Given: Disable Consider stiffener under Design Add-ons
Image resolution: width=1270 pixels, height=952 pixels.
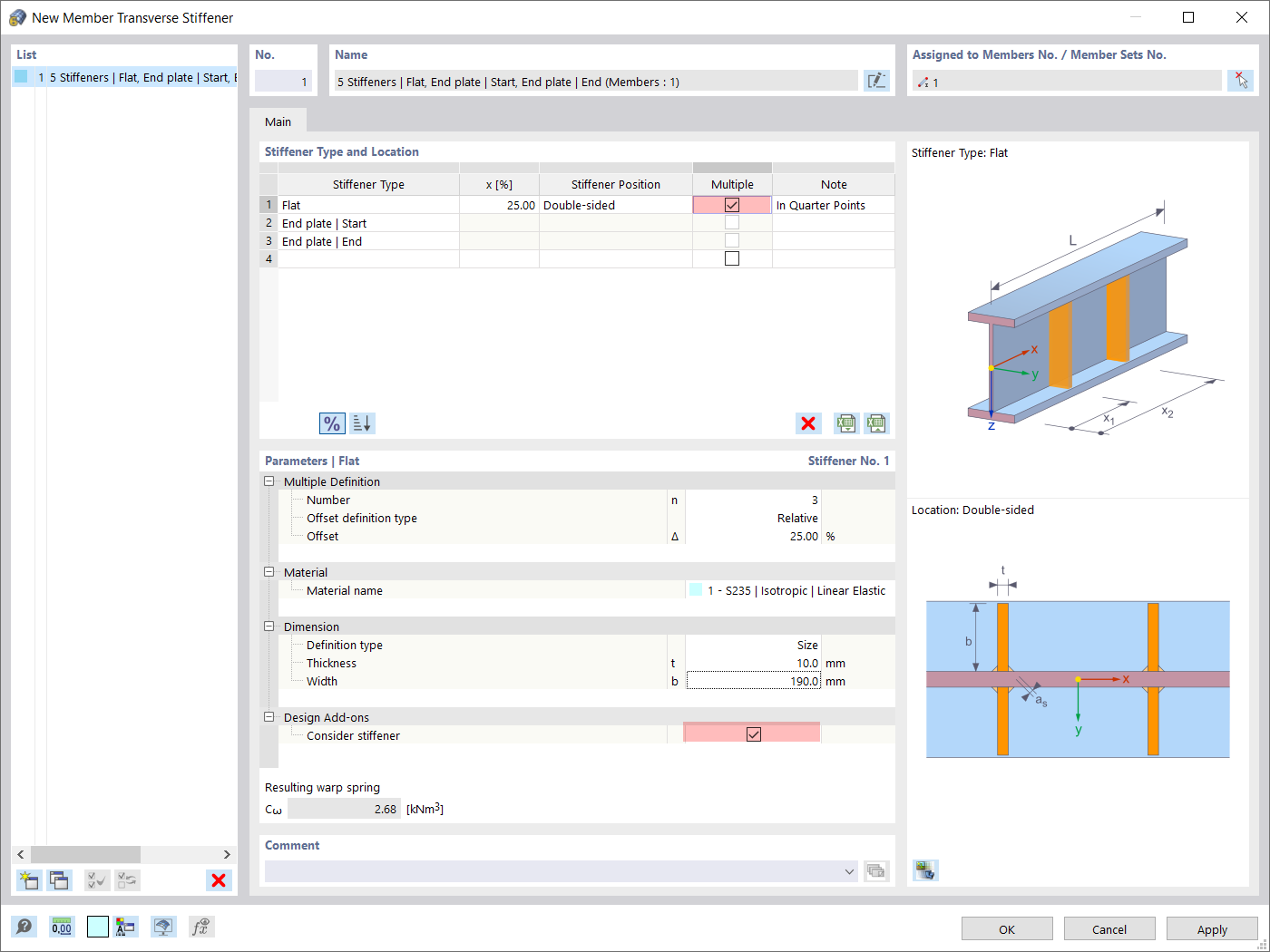Looking at the screenshot, I should 752,733.
